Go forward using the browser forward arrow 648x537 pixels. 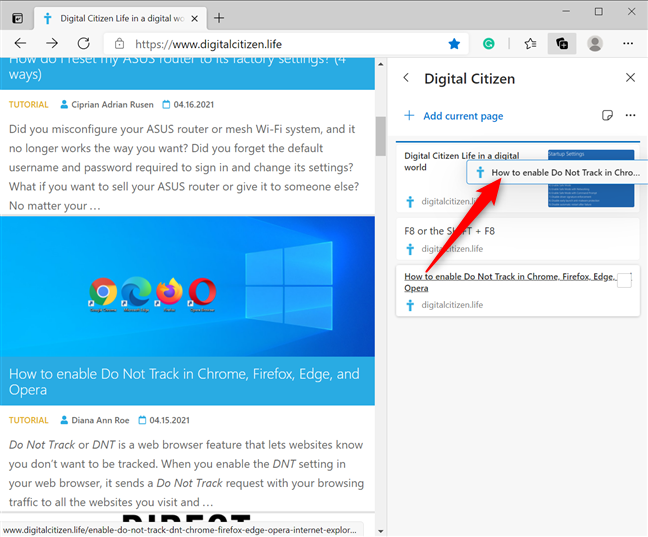click(x=52, y=43)
